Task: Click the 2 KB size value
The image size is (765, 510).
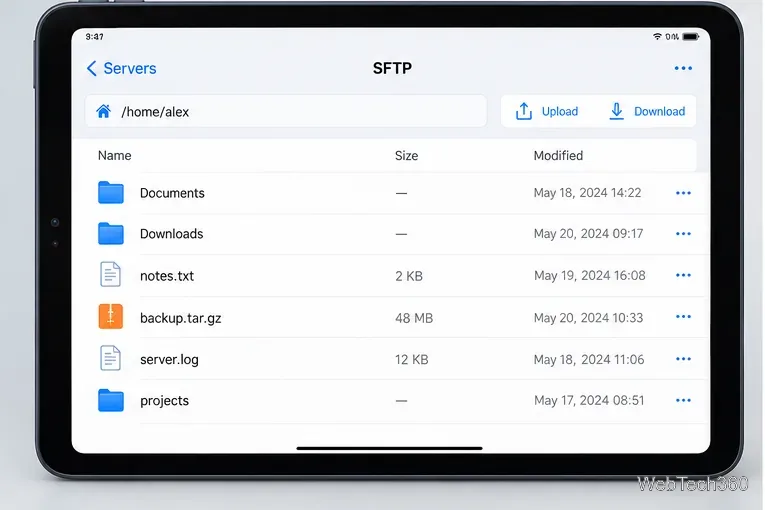Action: pyautogui.click(x=409, y=276)
